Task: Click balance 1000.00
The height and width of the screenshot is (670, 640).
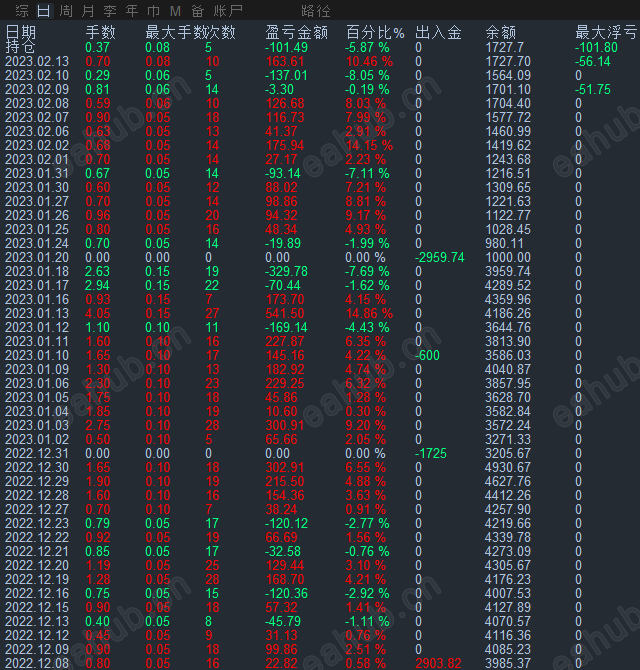Action: 508,257
